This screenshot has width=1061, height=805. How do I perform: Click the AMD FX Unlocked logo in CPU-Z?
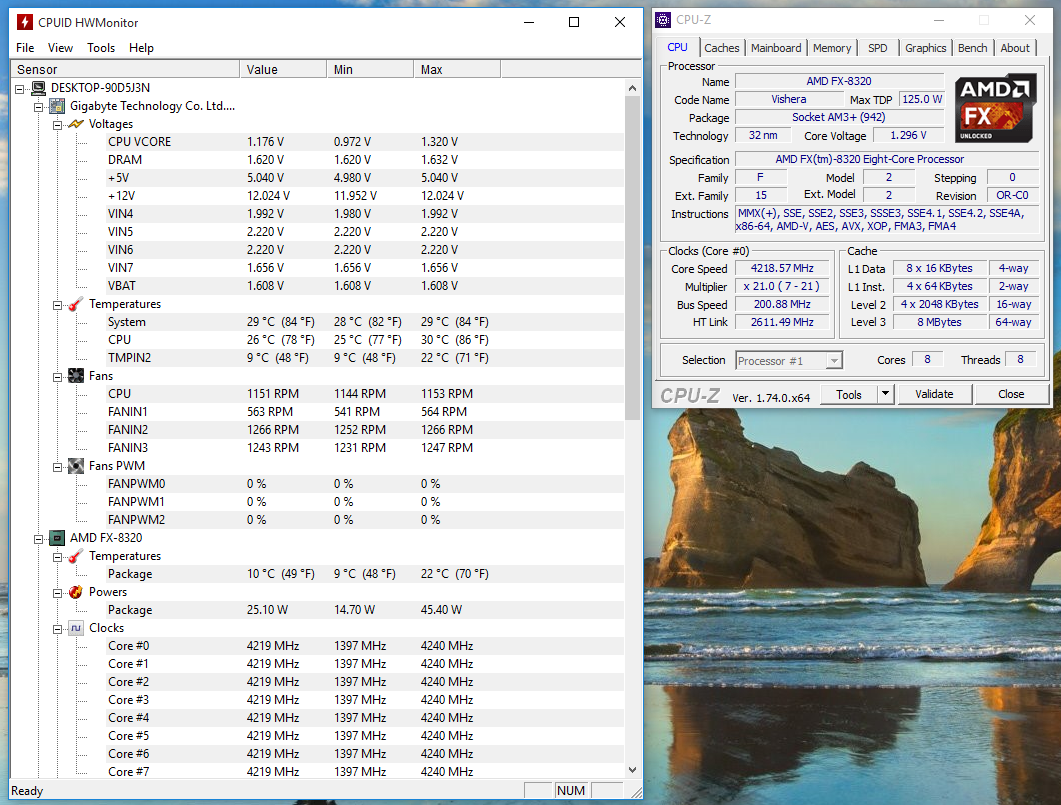pyautogui.click(x=995, y=108)
